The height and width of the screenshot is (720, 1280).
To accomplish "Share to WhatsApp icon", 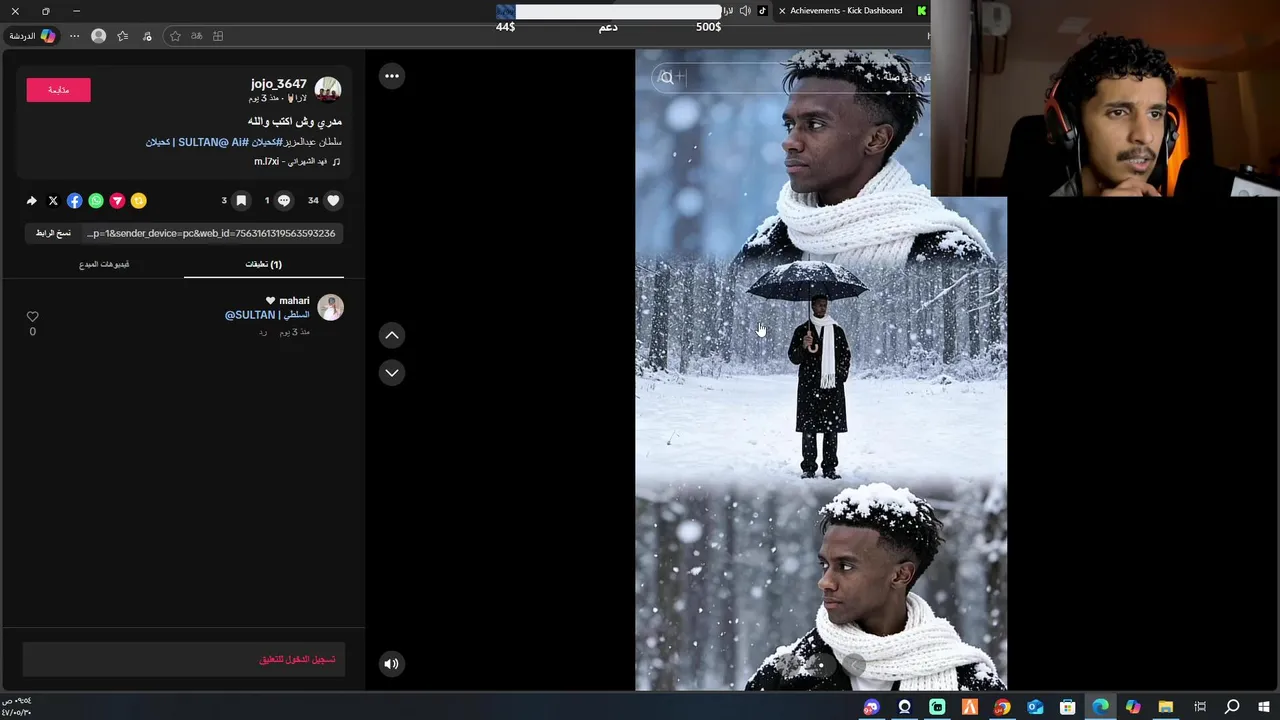I will (96, 201).
